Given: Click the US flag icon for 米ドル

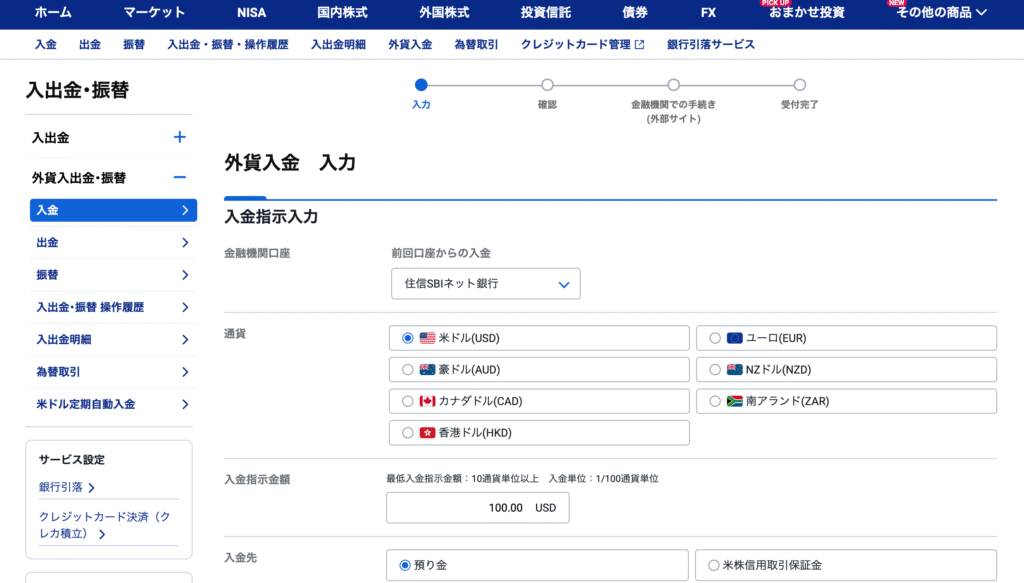Looking at the screenshot, I should pos(427,338).
